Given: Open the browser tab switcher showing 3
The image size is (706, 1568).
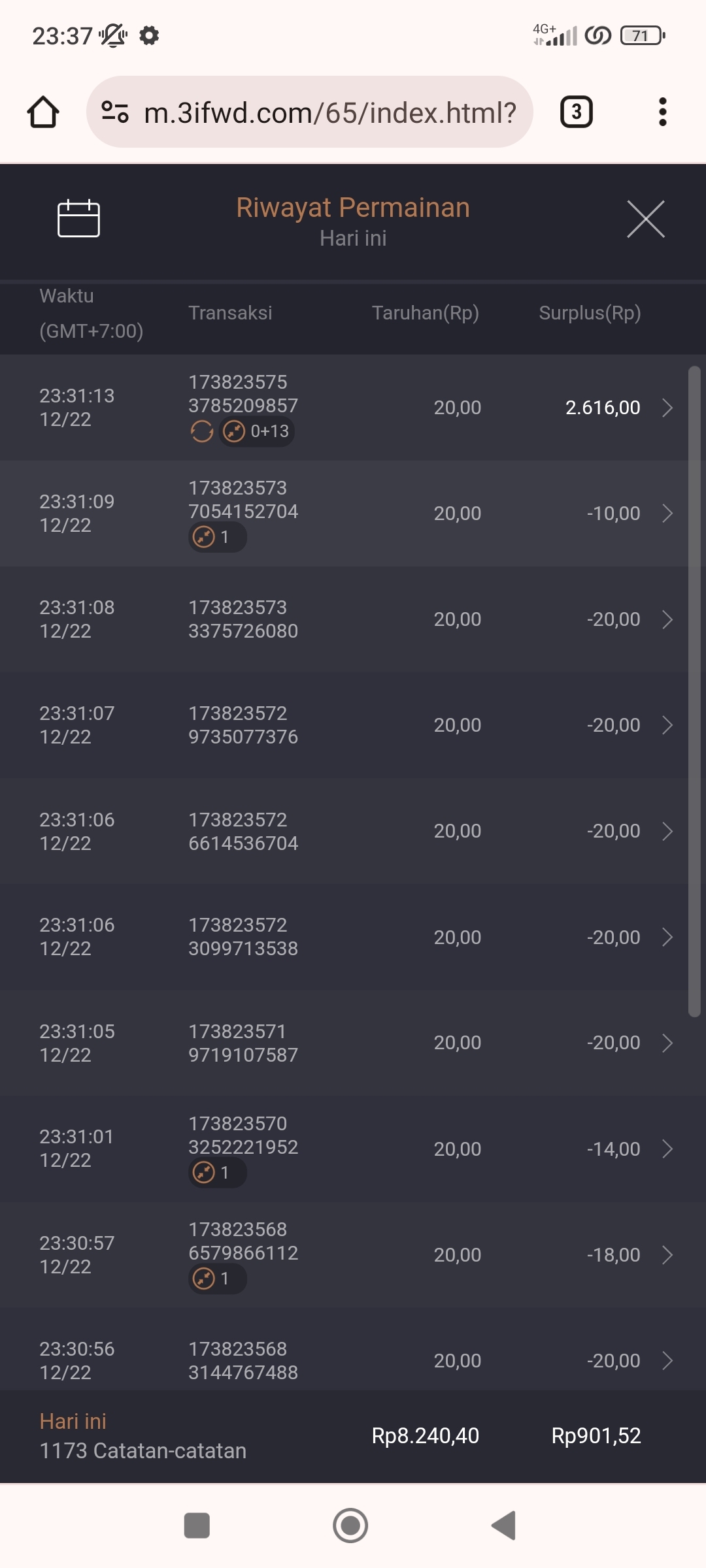Looking at the screenshot, I should tap(576, 112).
